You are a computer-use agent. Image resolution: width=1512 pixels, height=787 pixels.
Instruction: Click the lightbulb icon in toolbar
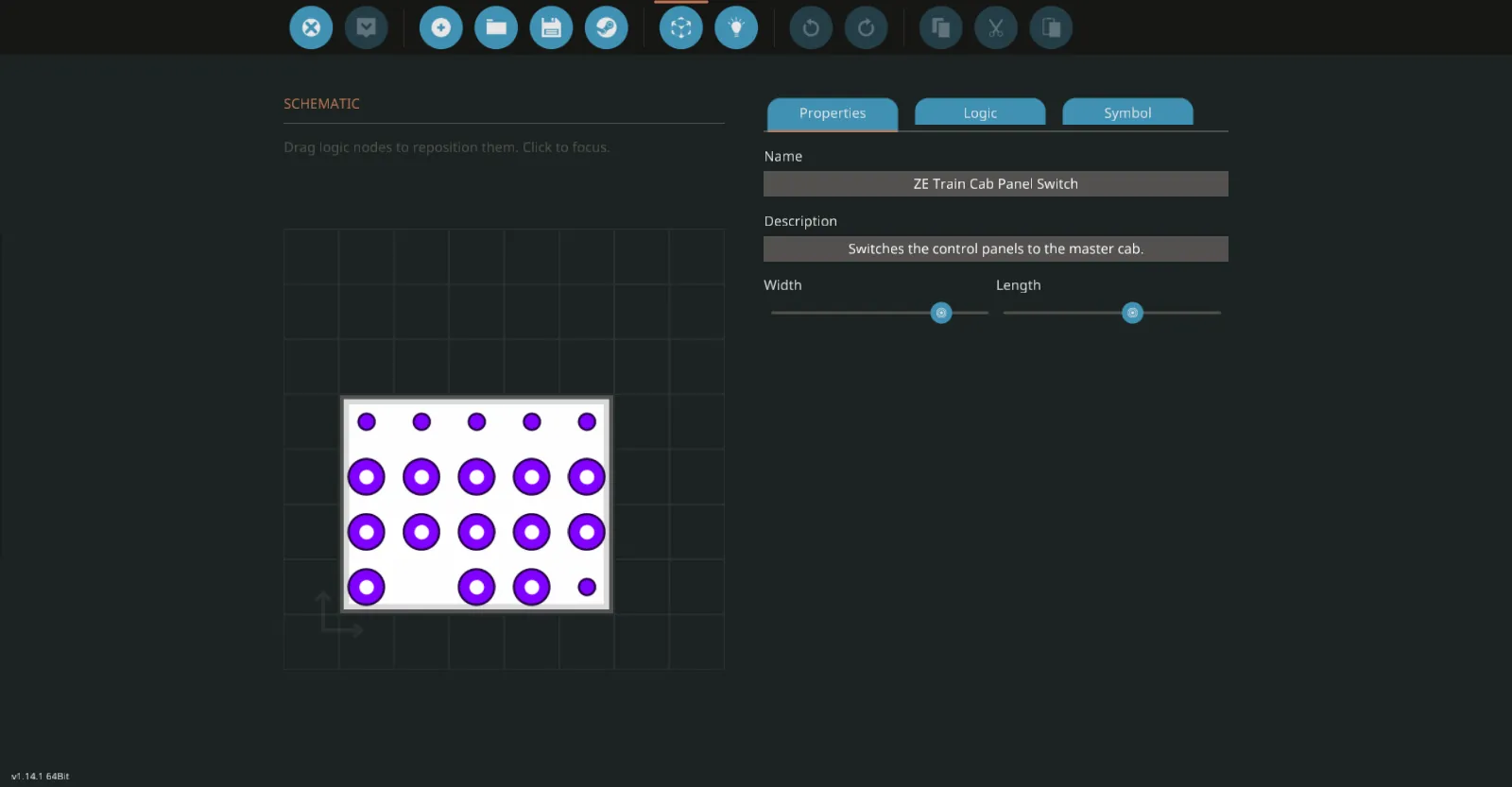(x=736, y=28)
